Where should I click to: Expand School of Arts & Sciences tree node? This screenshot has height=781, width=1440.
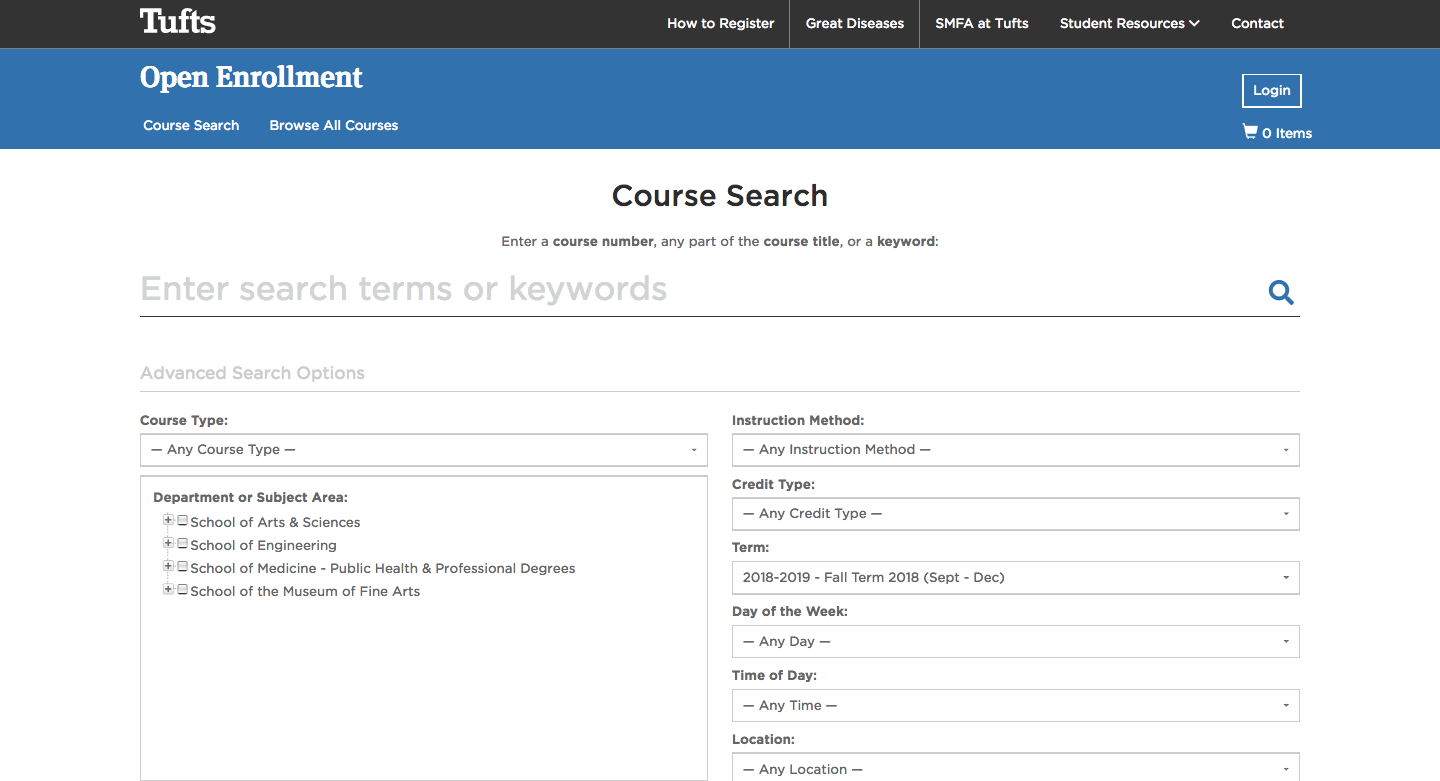click(x=168, y=519)
